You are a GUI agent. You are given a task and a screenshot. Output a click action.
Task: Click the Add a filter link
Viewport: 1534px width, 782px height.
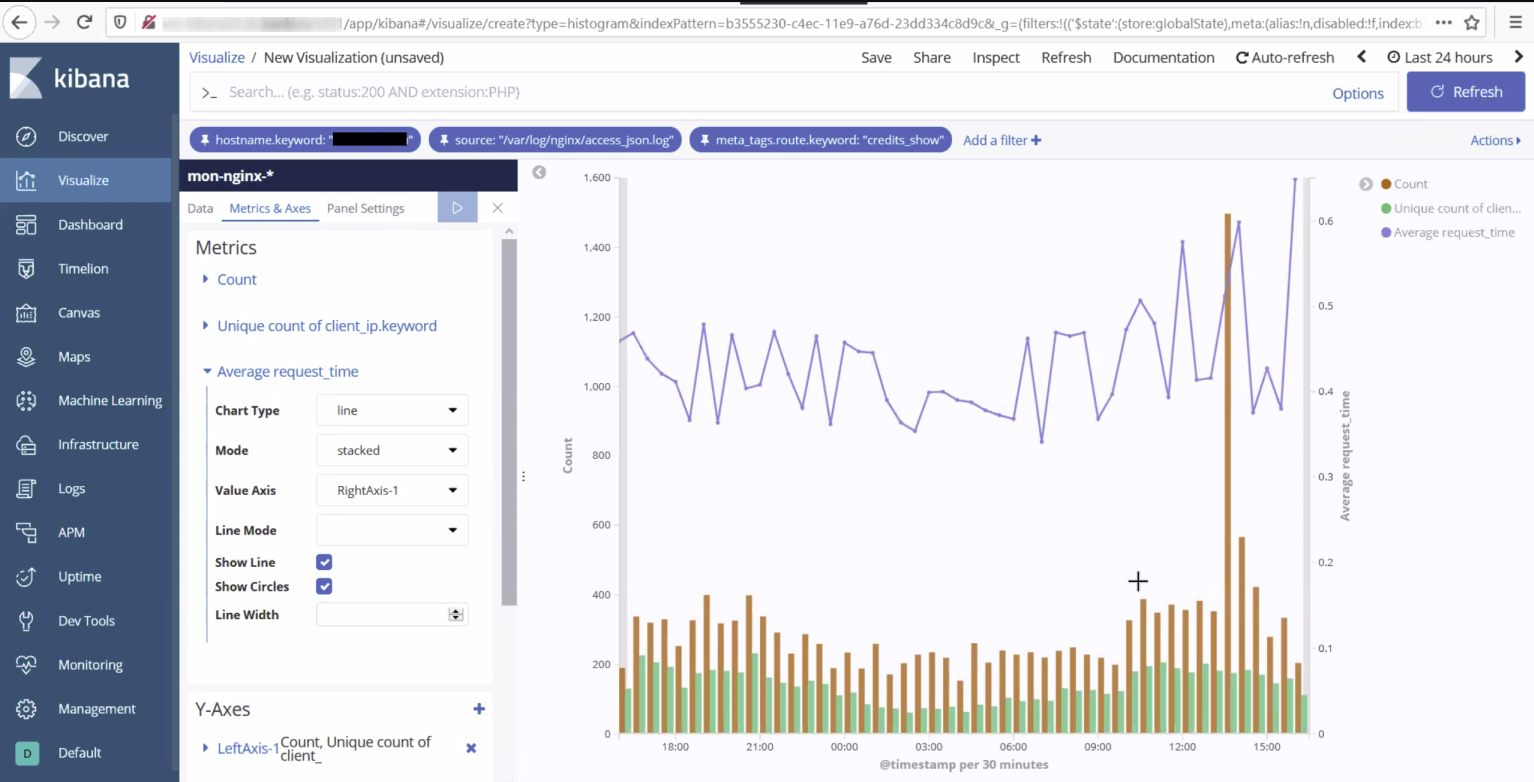coord(1001,141)
